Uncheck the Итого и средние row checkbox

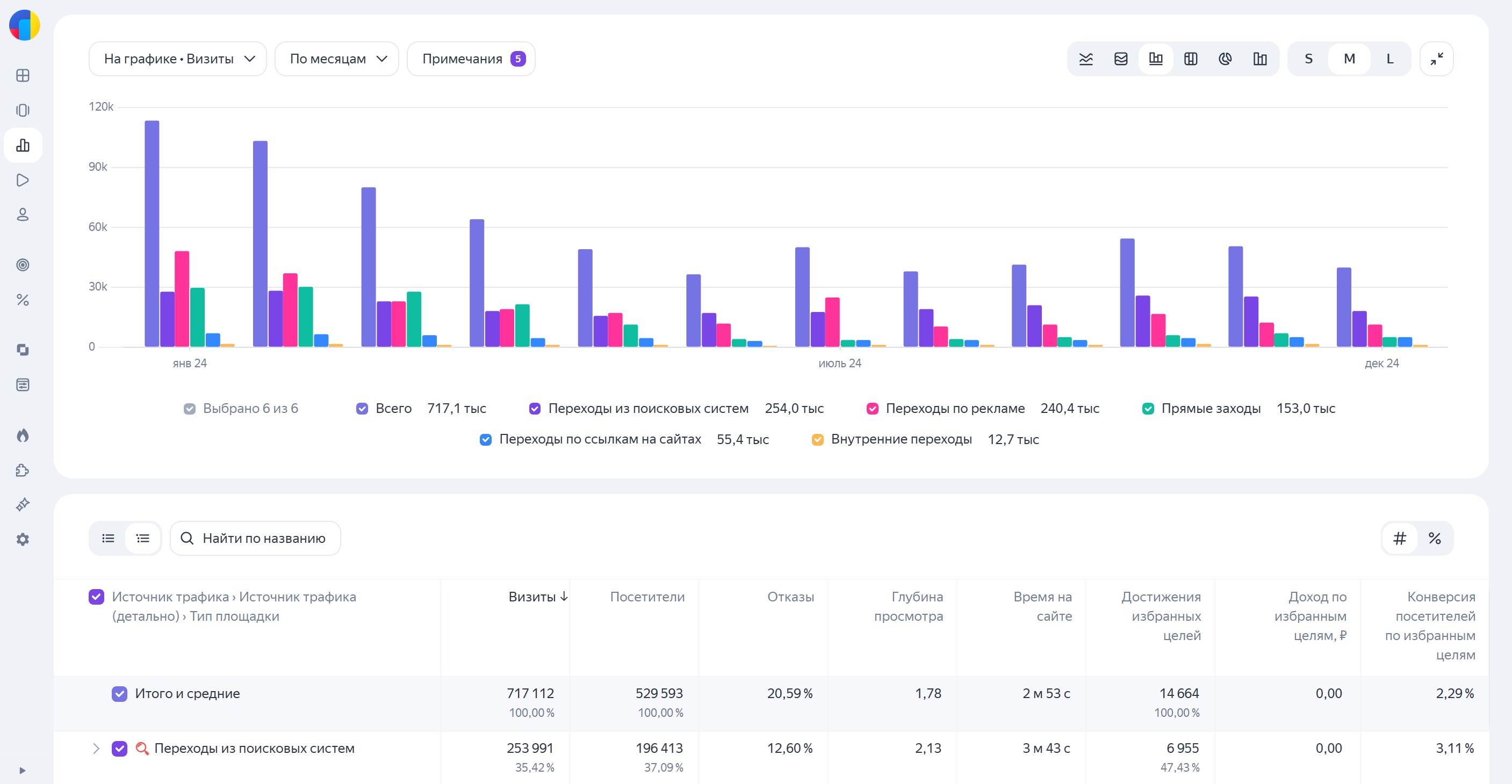[119, 694]
